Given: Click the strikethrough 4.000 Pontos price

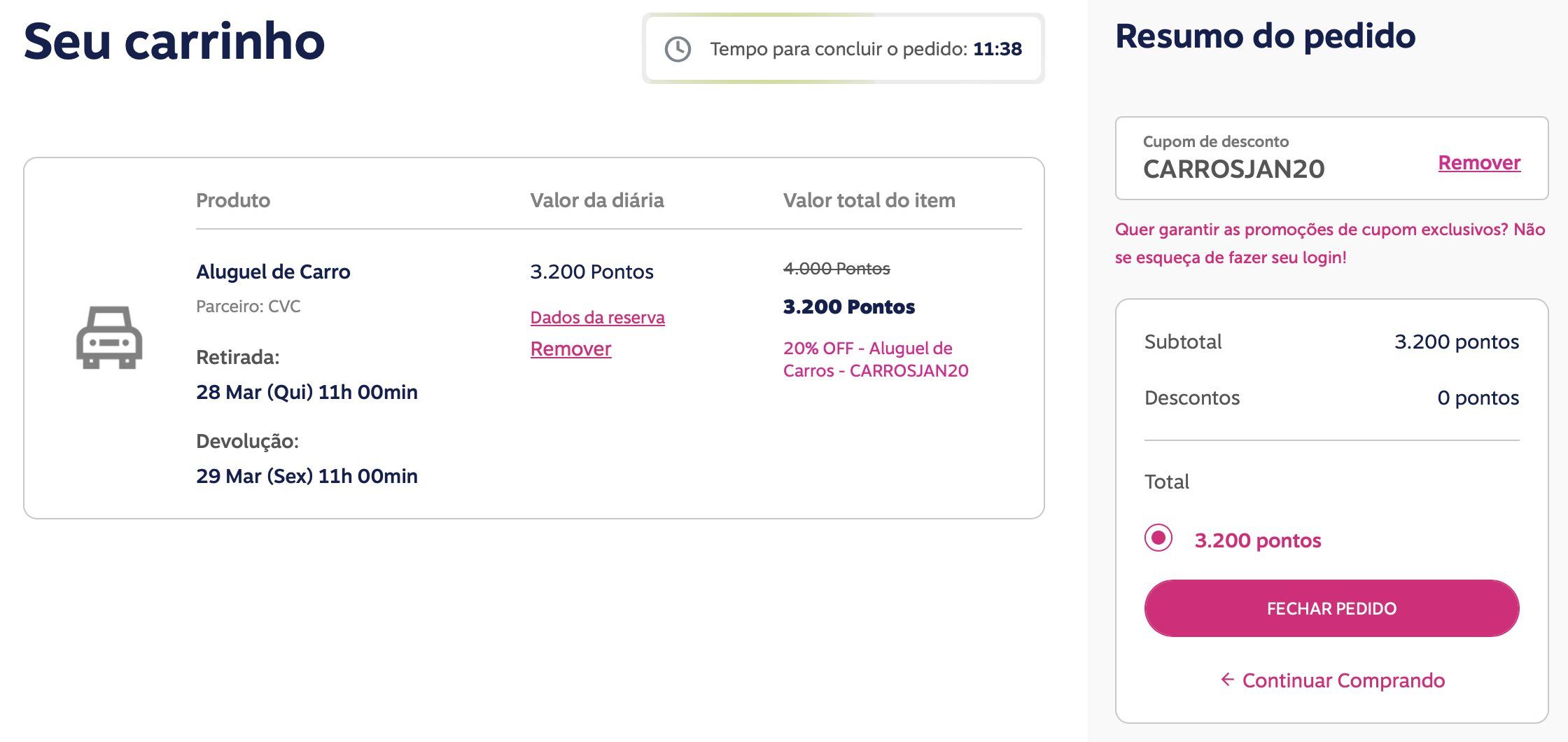Looking at the screenshot, I should (836, 269).
